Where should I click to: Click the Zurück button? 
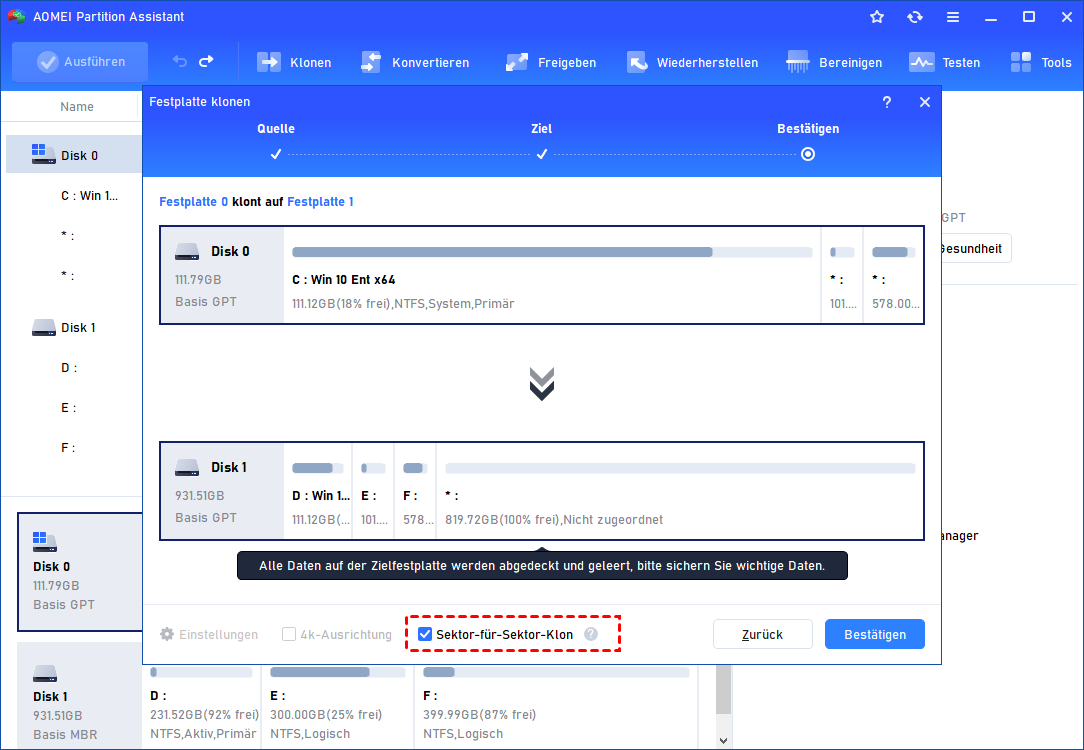(762, 634)
